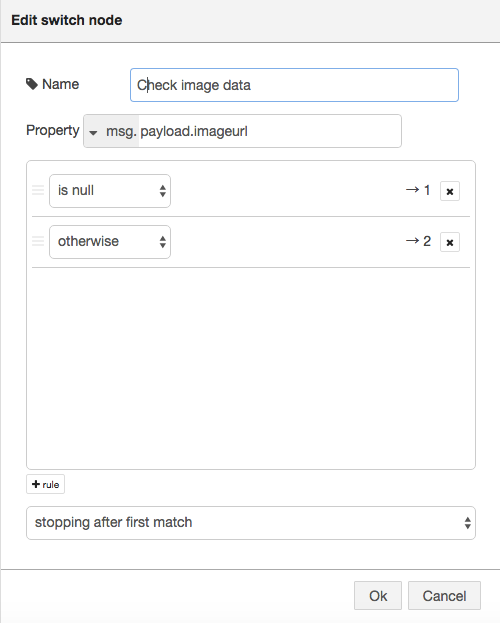Open the msg. property type dropdown

point(111,131)
